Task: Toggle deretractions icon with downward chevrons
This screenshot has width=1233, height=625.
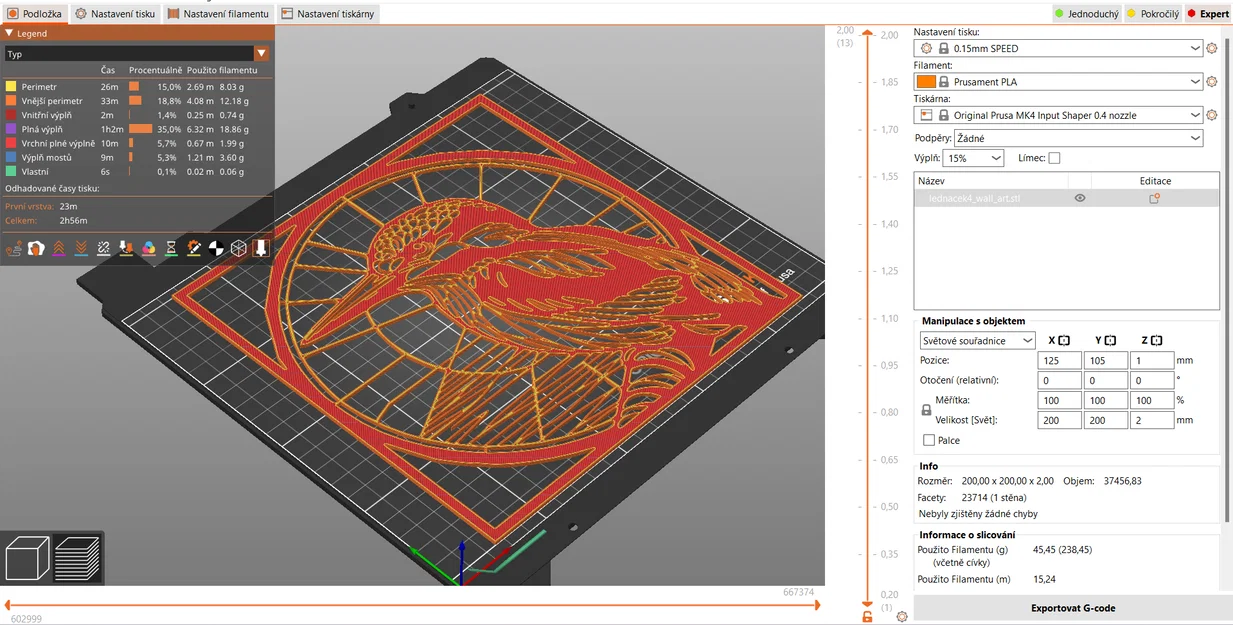Action: (81, 247)
